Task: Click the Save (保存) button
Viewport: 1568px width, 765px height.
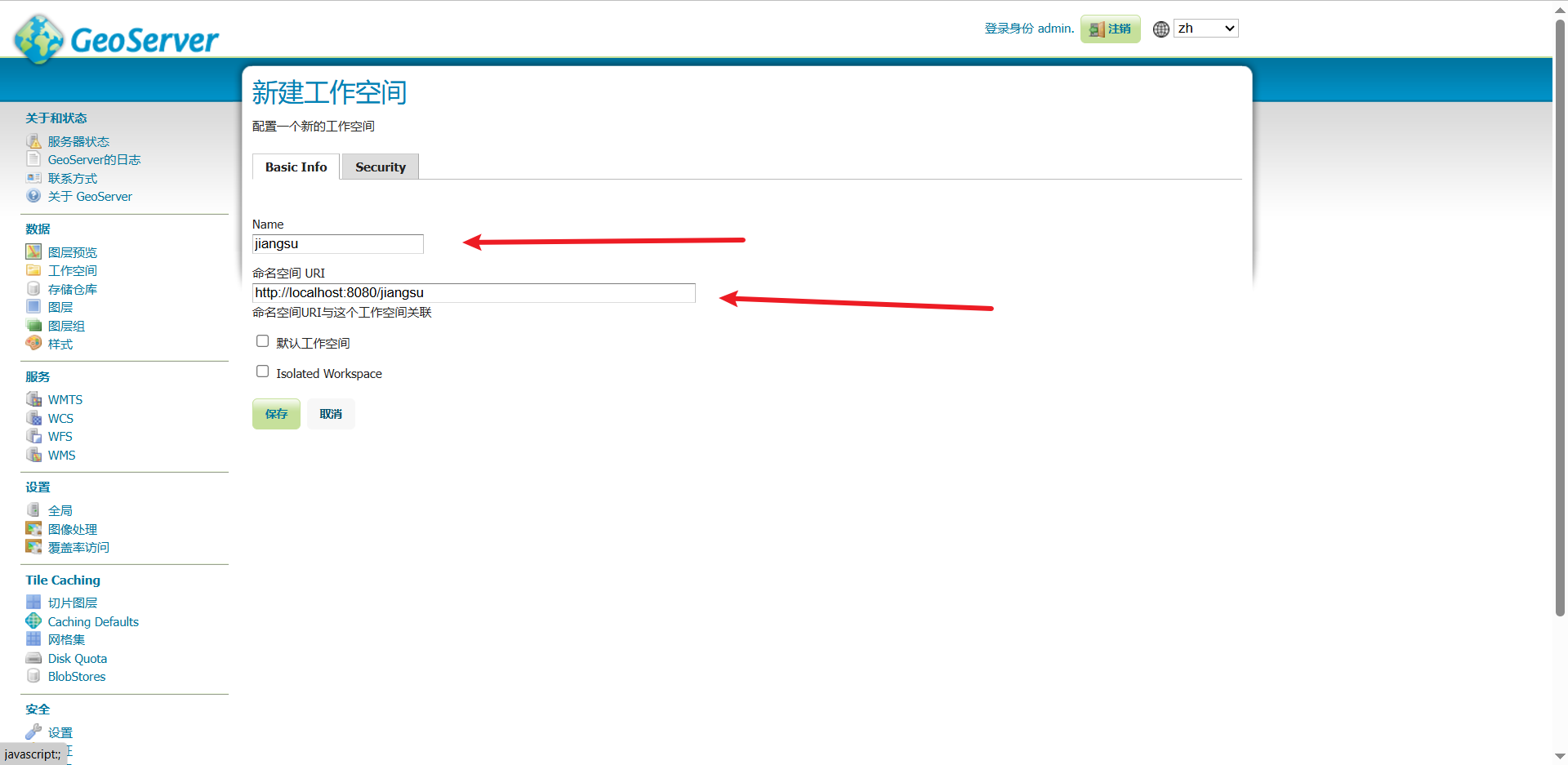Action: (x=276, y=414)
